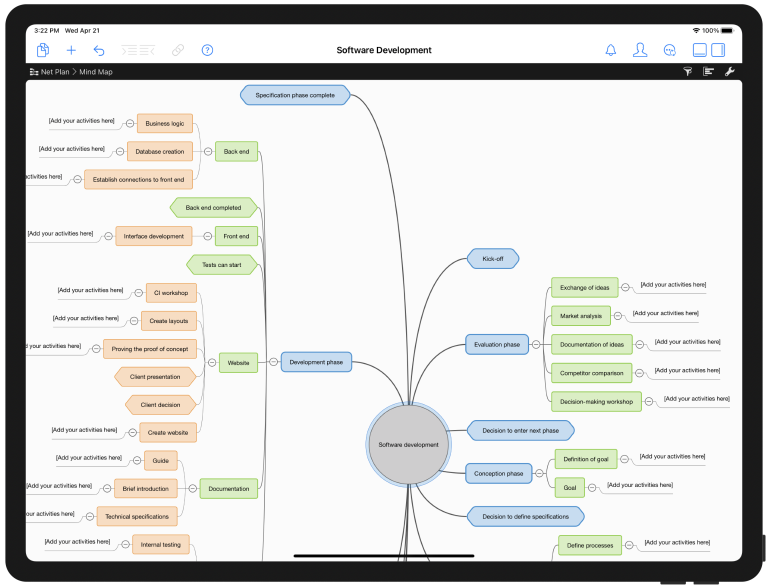Open the filter icon
Screen dimensions: 768x588
(x=688, y=72)
